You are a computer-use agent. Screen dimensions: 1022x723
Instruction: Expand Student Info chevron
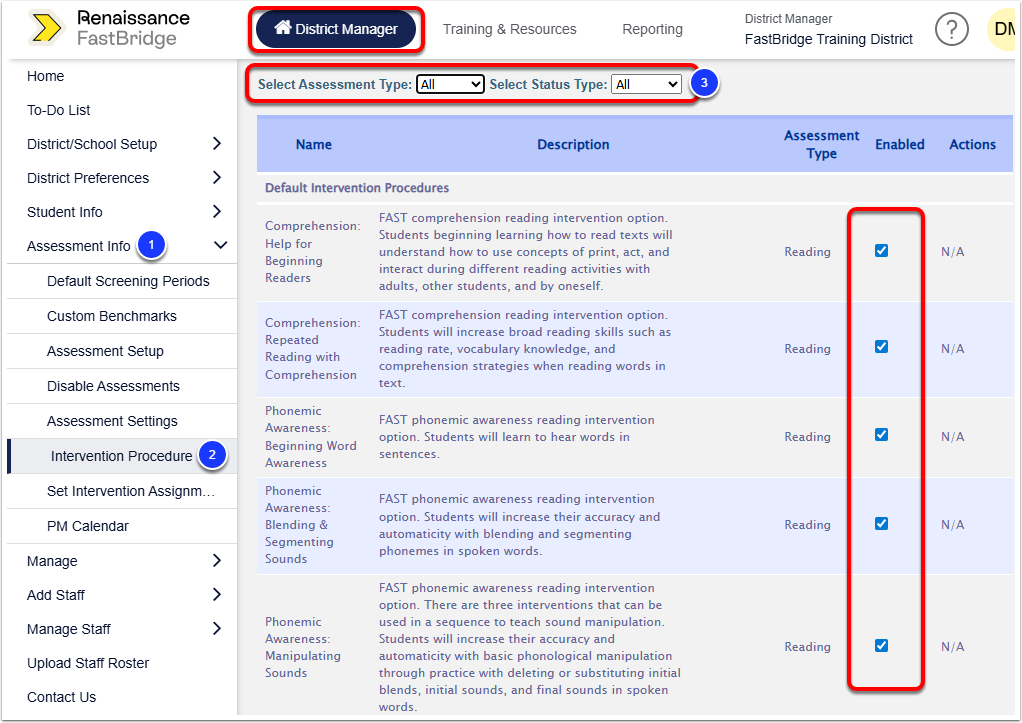tap(217, 211)
